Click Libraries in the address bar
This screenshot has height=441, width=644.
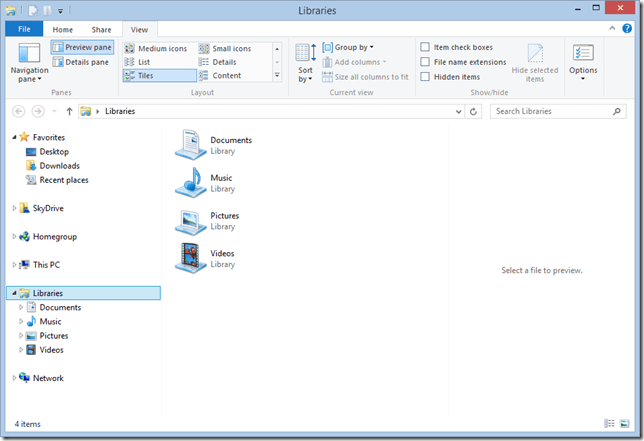[120, 111]
